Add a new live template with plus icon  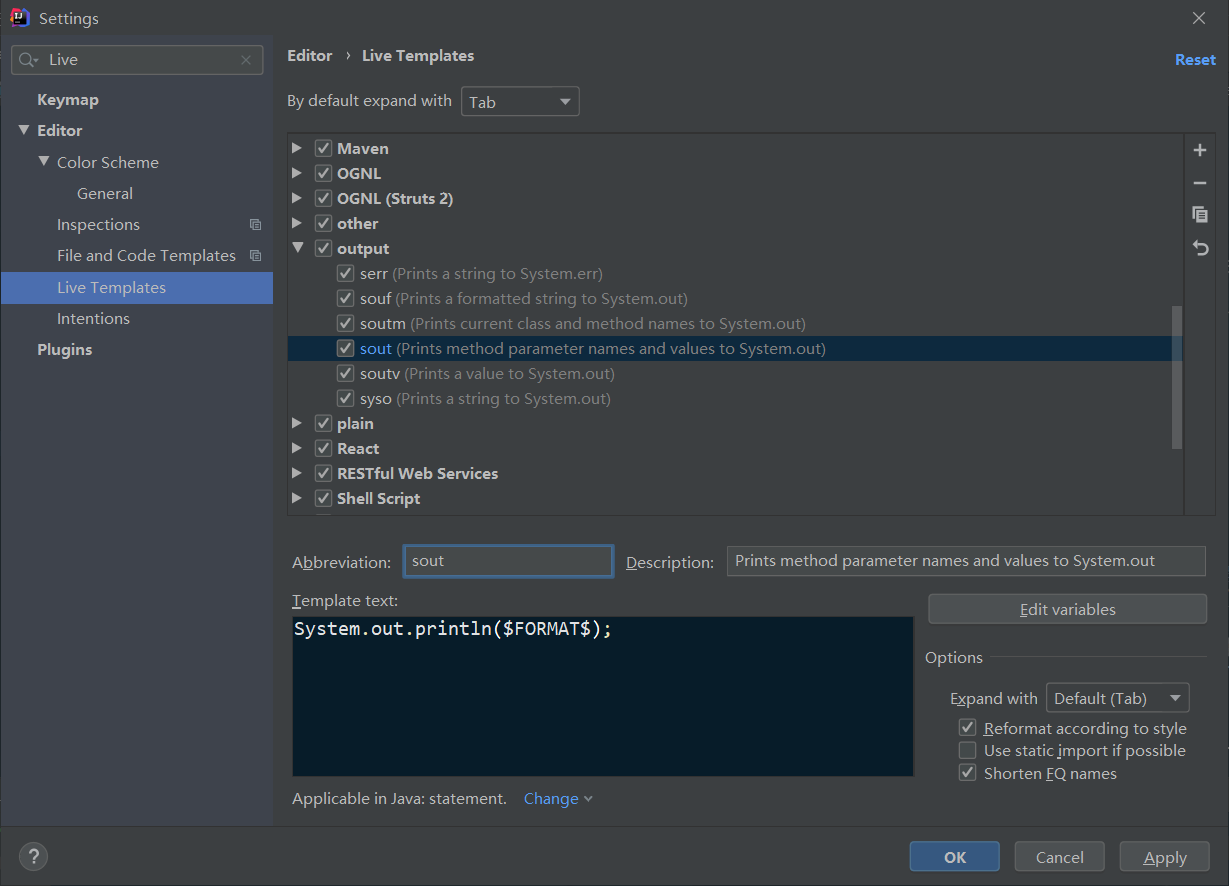(x=1200, y=150)
